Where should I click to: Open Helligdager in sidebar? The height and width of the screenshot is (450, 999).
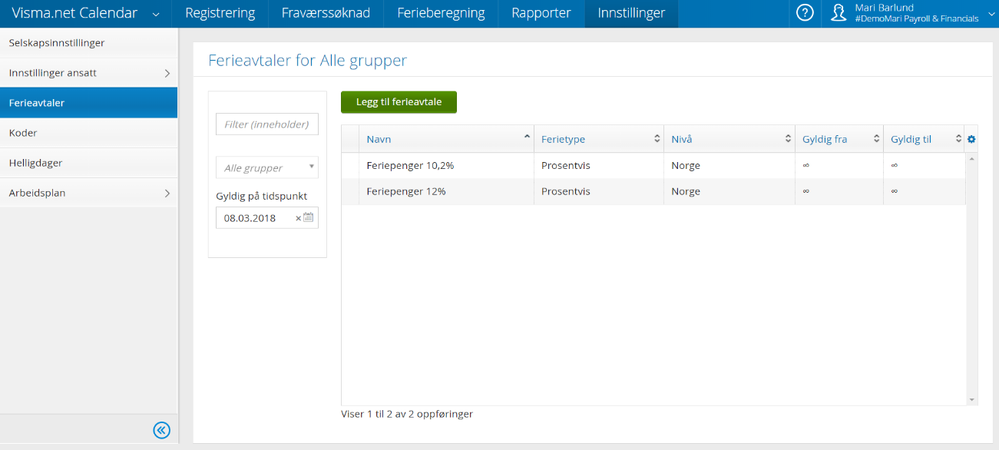pos(89,163)
